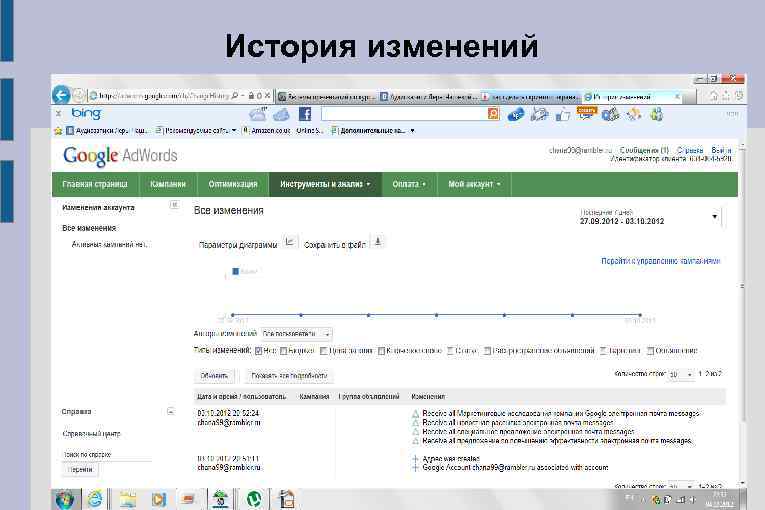Open the favorites star icon

58,131
